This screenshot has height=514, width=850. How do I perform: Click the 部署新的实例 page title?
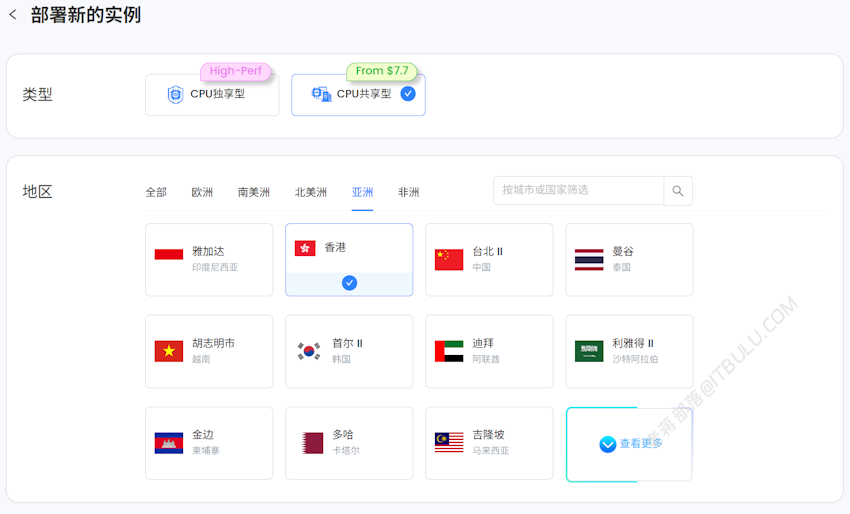coord(86,15)
